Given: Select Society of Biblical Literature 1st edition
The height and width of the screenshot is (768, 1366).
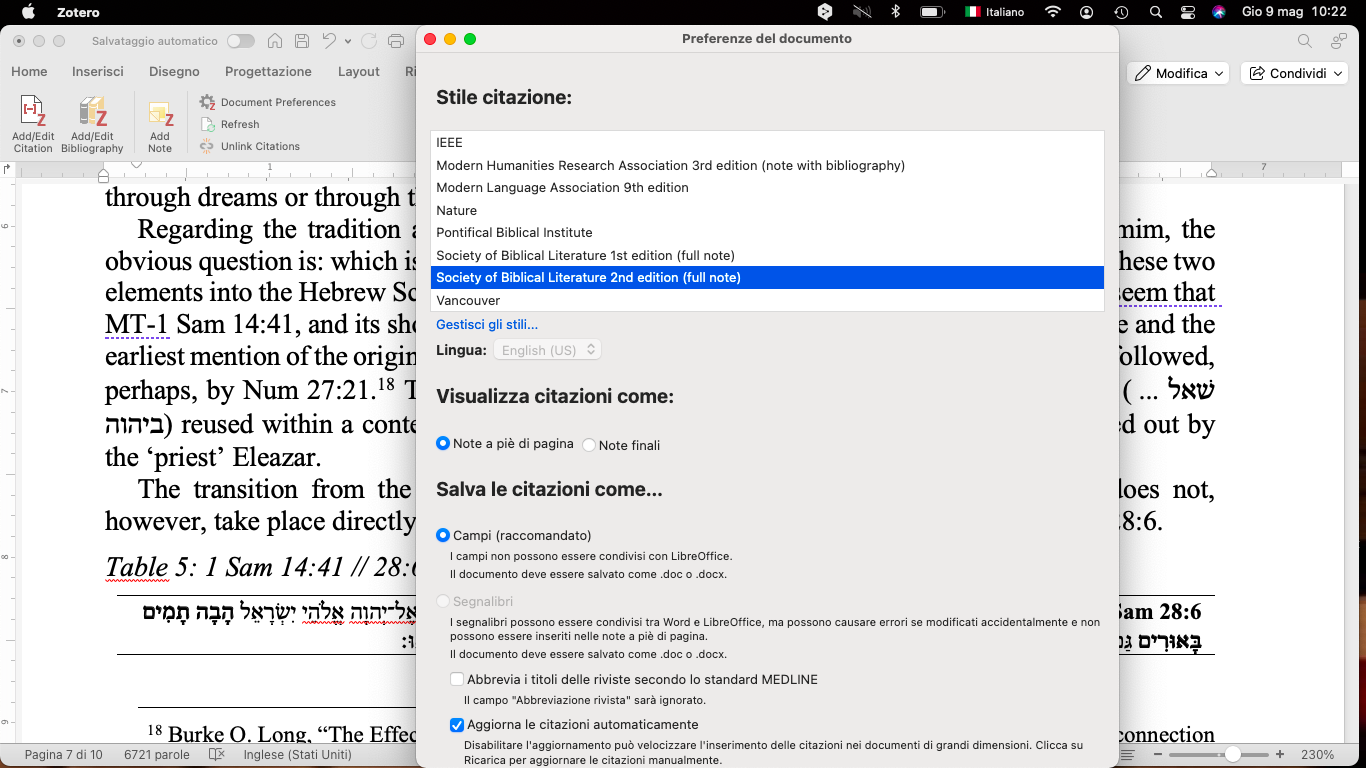Looking at the screenshot, I should [767, 255].
